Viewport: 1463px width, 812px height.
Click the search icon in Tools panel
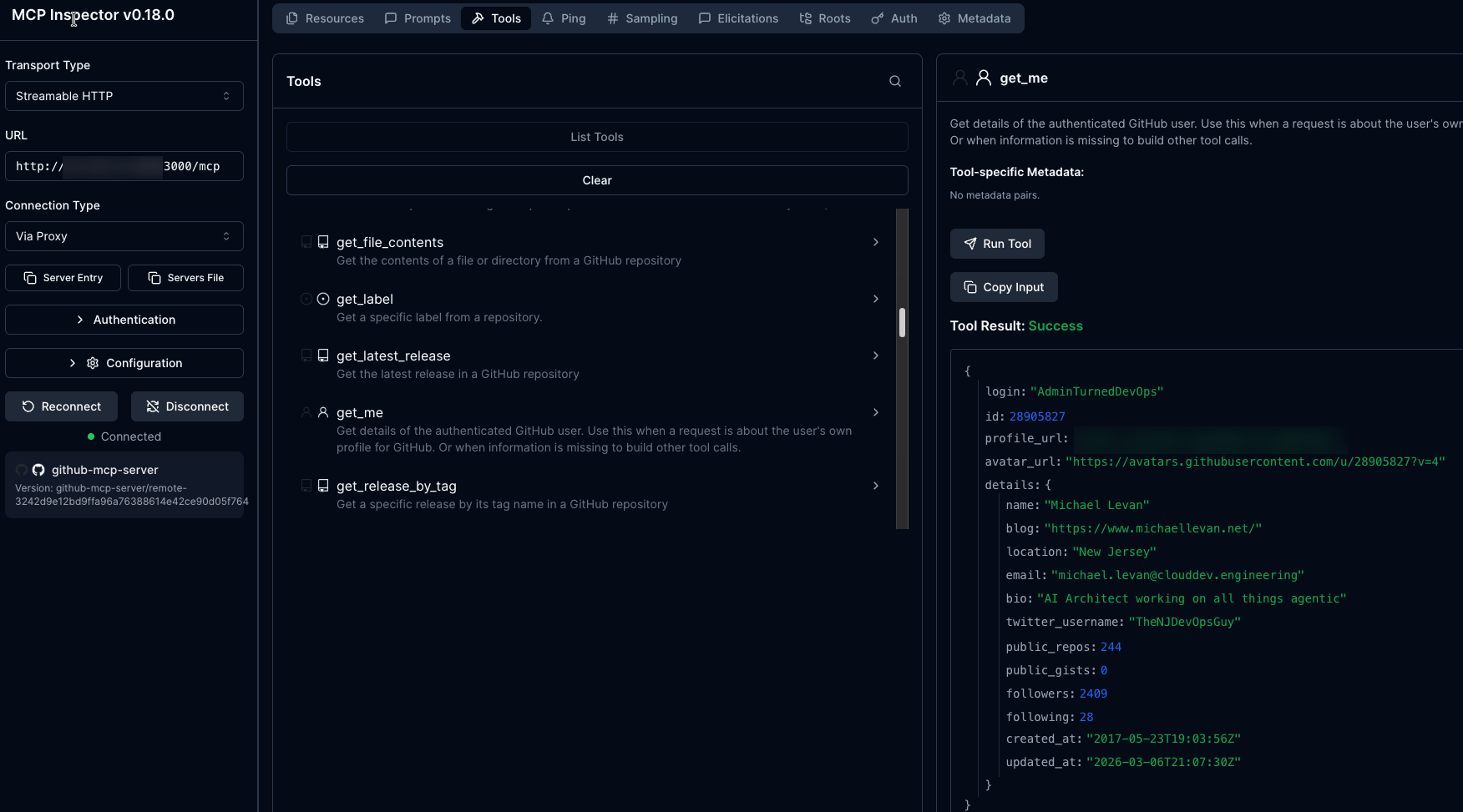894,81
